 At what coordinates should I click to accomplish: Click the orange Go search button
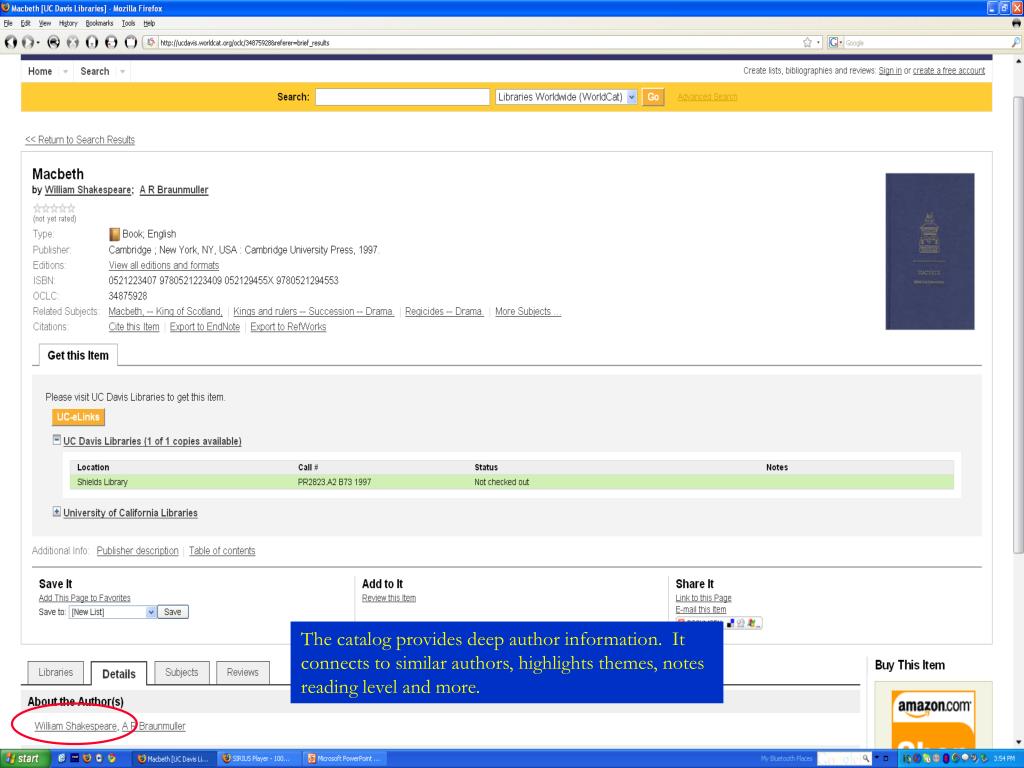pyautogui.click(x=653, y=97)
